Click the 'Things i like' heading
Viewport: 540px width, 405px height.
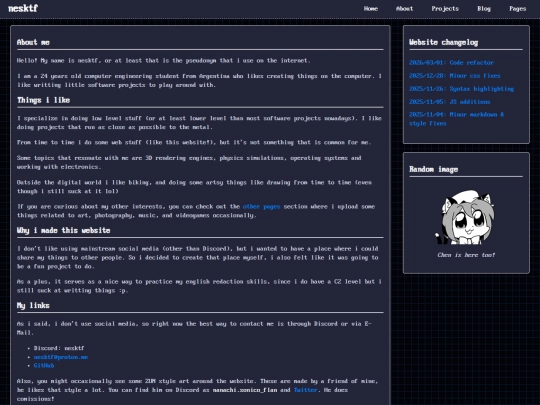(43, 100)
